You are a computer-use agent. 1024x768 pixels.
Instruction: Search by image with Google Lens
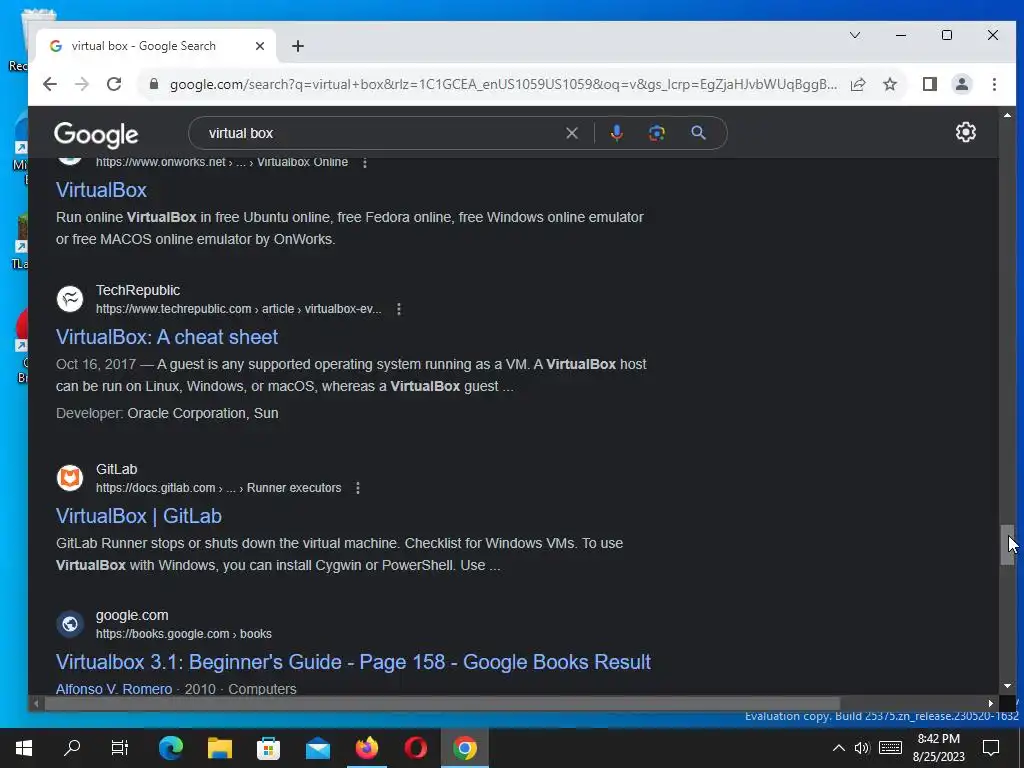coord(657,133)
